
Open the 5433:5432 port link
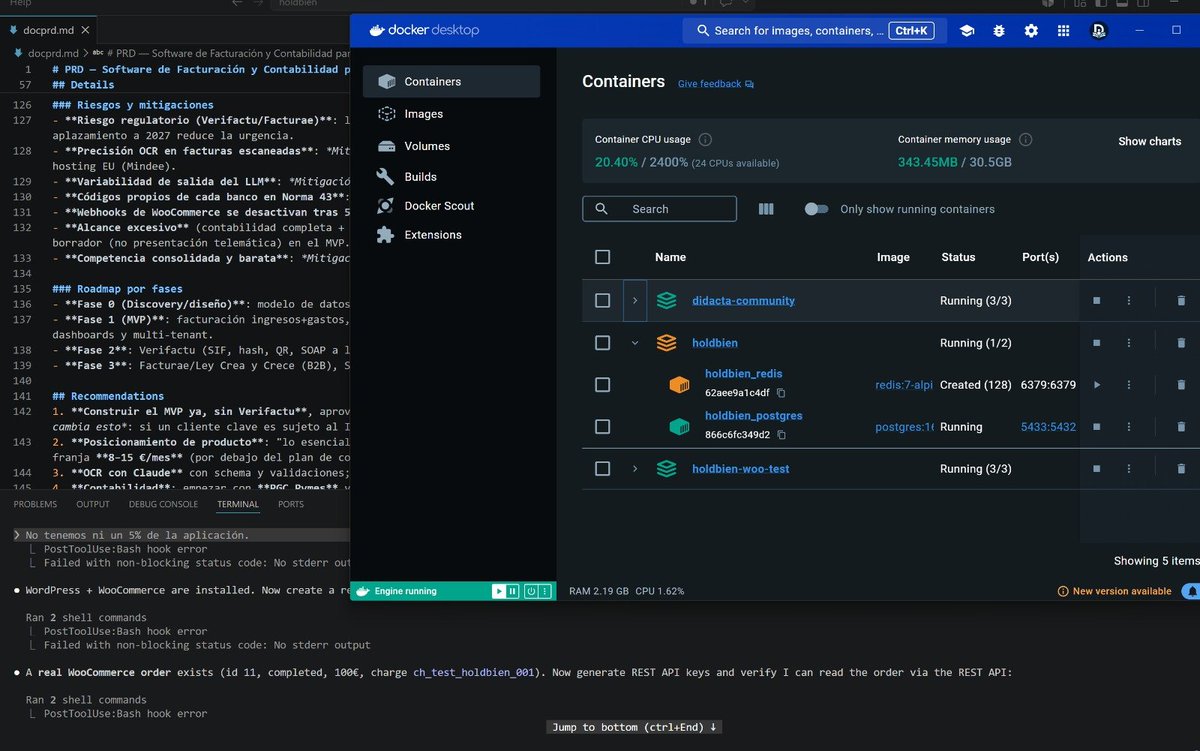coord(1048,427)
